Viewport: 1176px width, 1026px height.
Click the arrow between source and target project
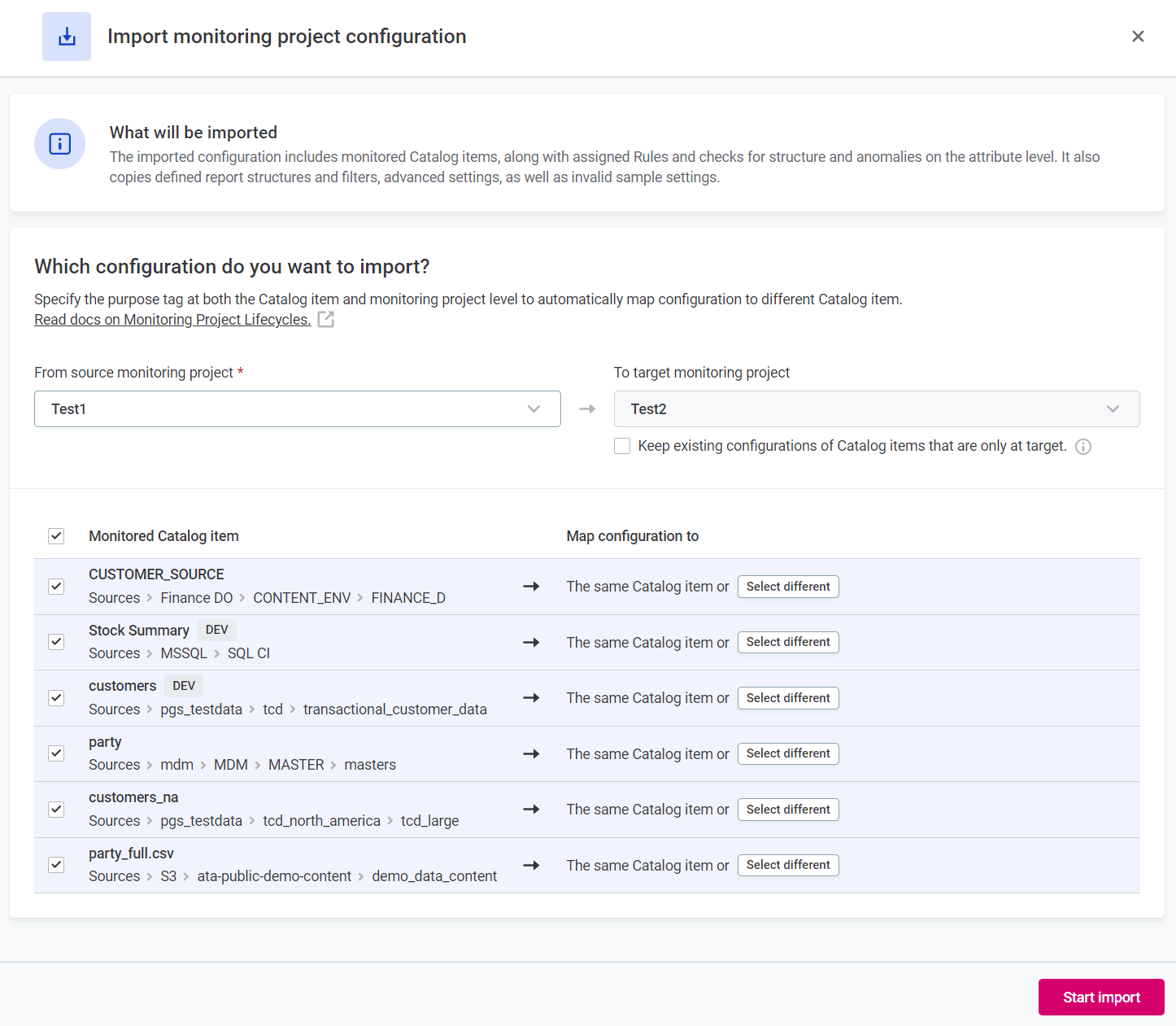click(587, 409)
